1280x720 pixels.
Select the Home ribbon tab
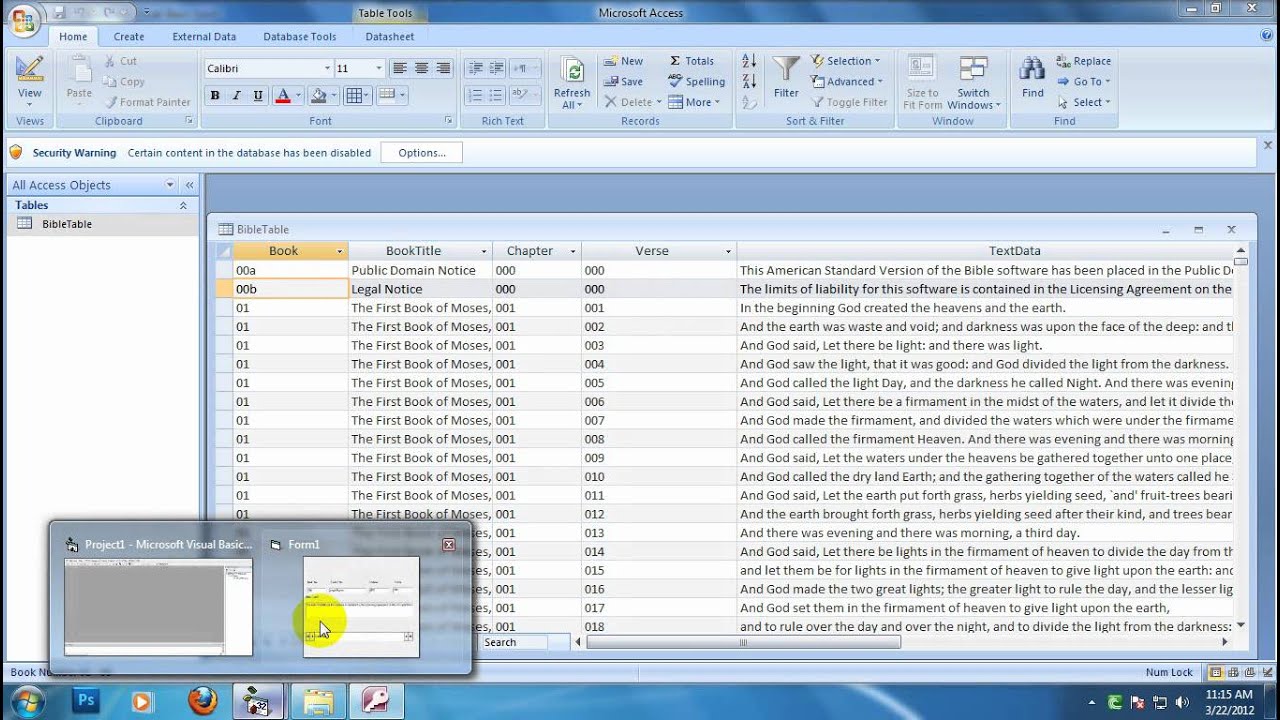73,37
